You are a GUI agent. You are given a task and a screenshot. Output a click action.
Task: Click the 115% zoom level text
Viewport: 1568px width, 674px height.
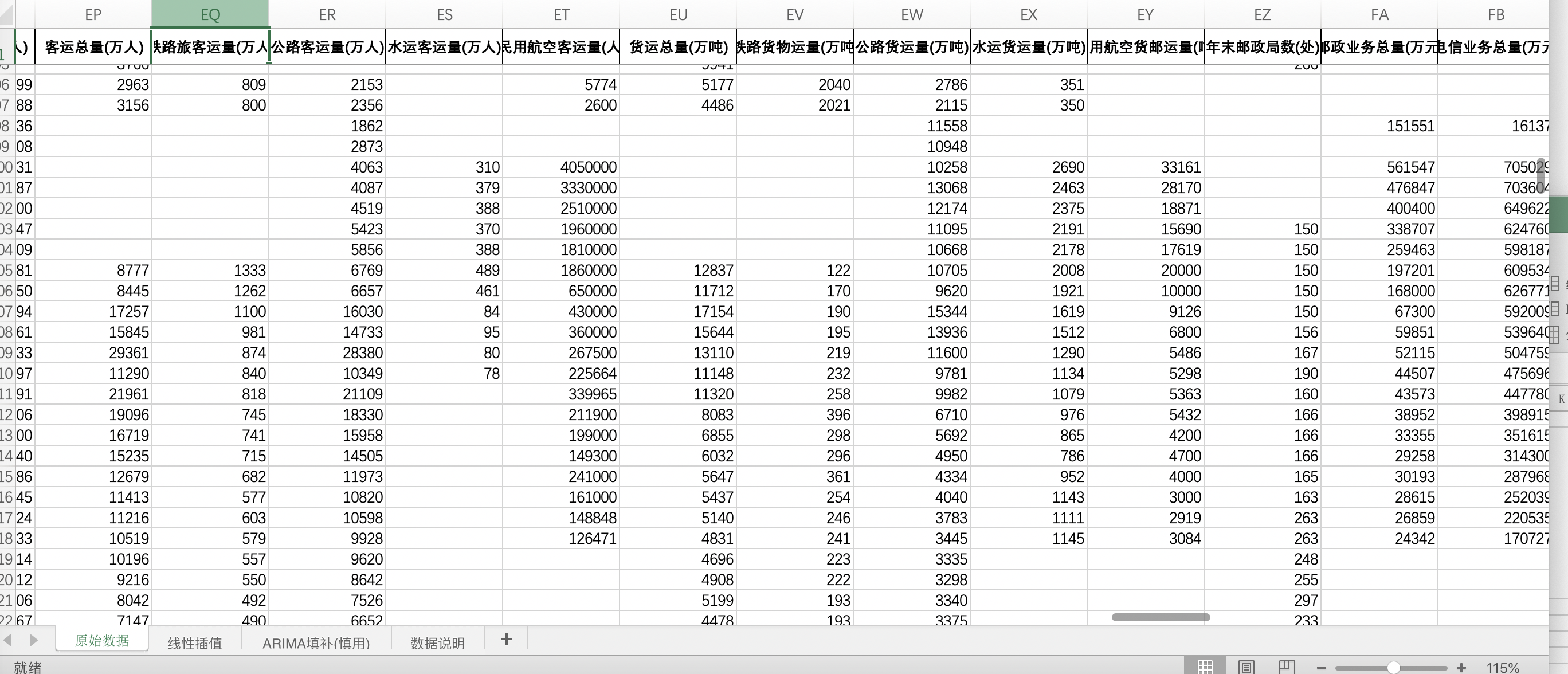tap(1502, 668)
